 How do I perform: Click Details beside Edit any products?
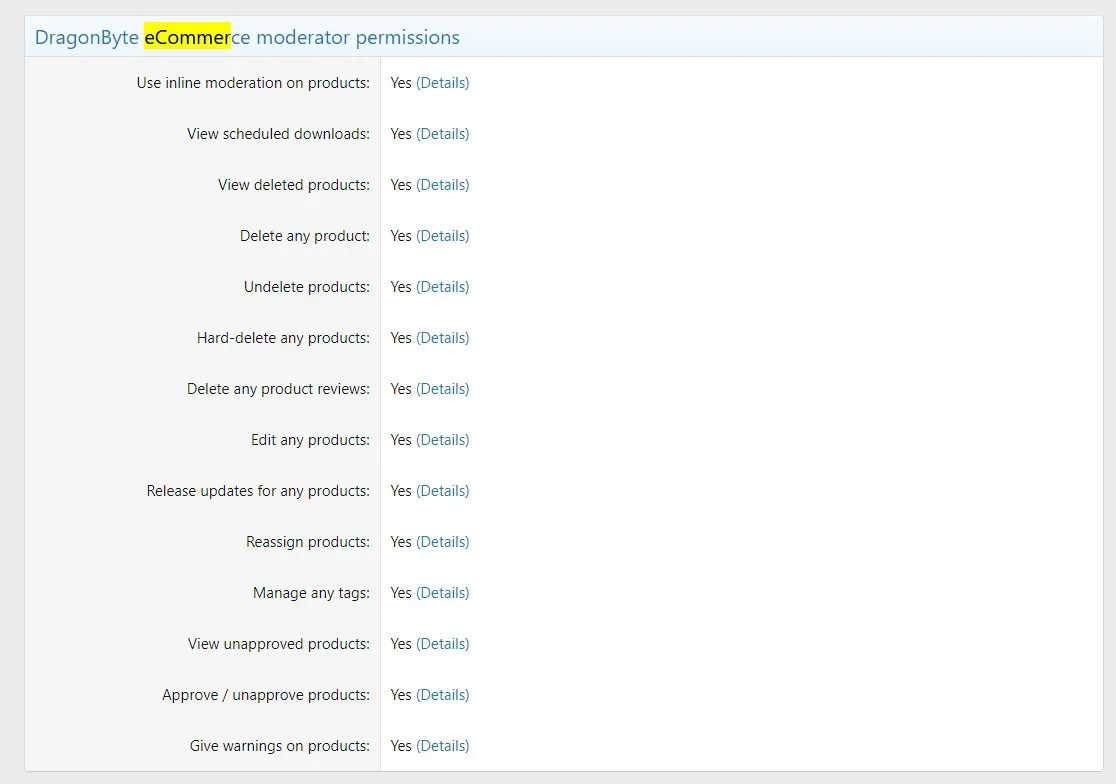(x=442, y=440)
